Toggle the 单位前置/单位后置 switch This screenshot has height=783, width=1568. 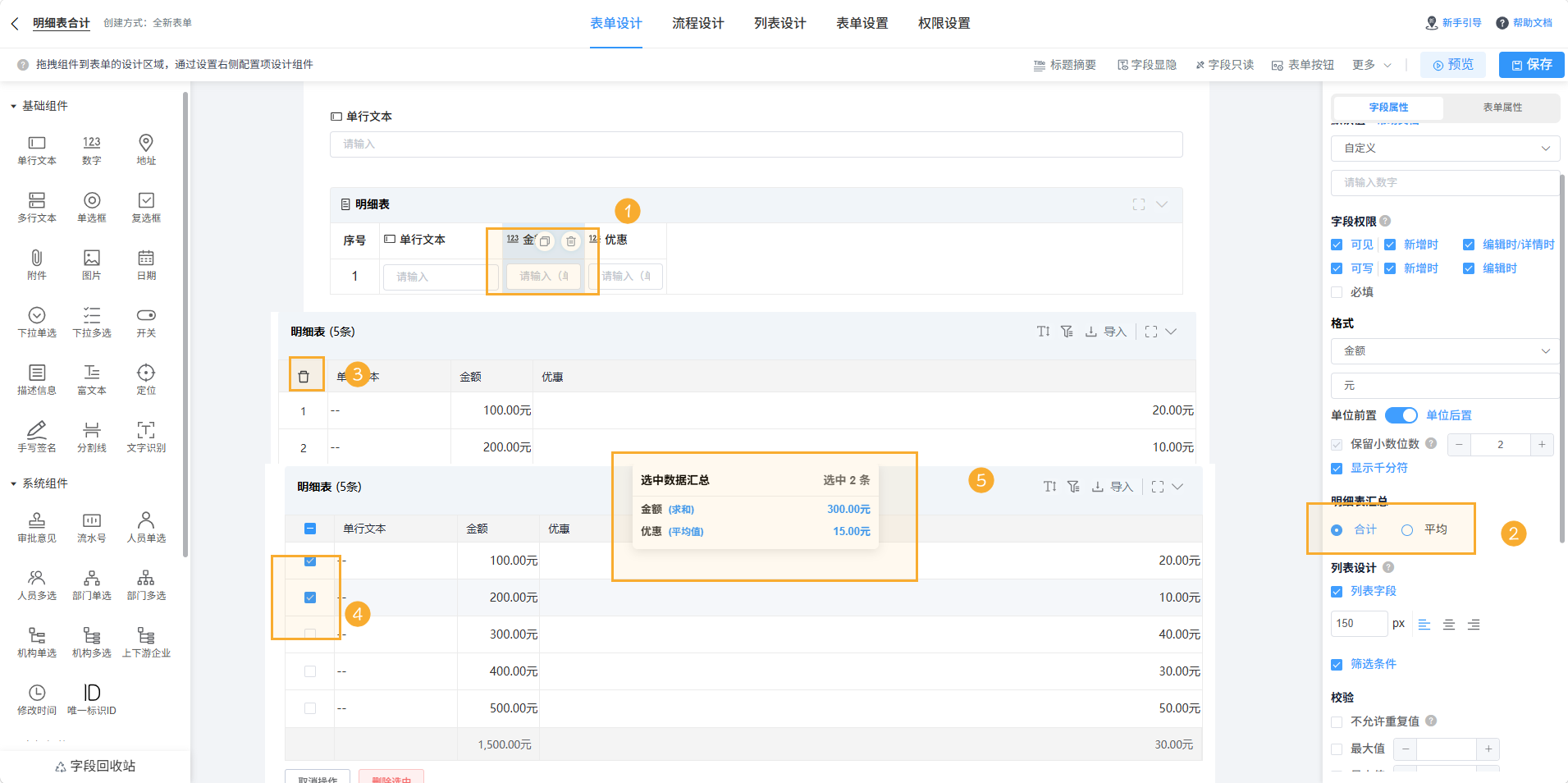coord(1401,415)
